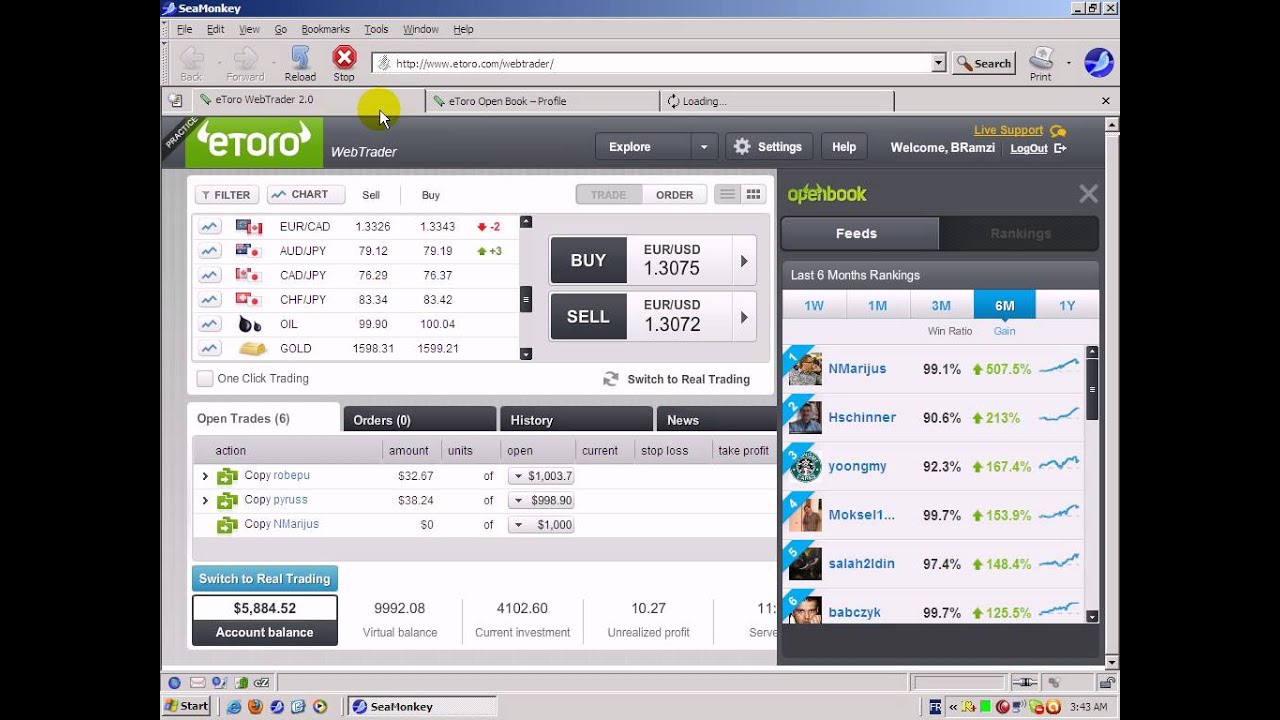Viewport: 1280px width, 720px height.
Task: Open chart icon for CAD/JPY row
Action: [209, 275]
